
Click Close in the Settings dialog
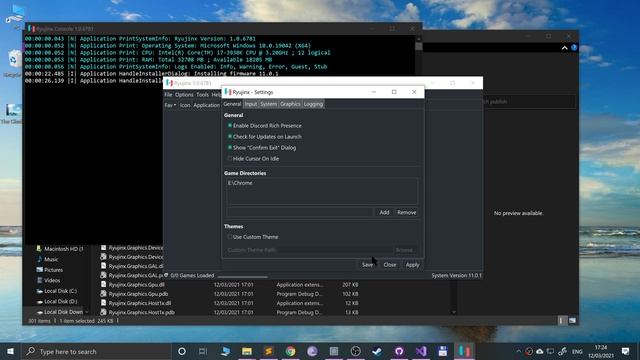pyautogui.click(x=390, y=265)
